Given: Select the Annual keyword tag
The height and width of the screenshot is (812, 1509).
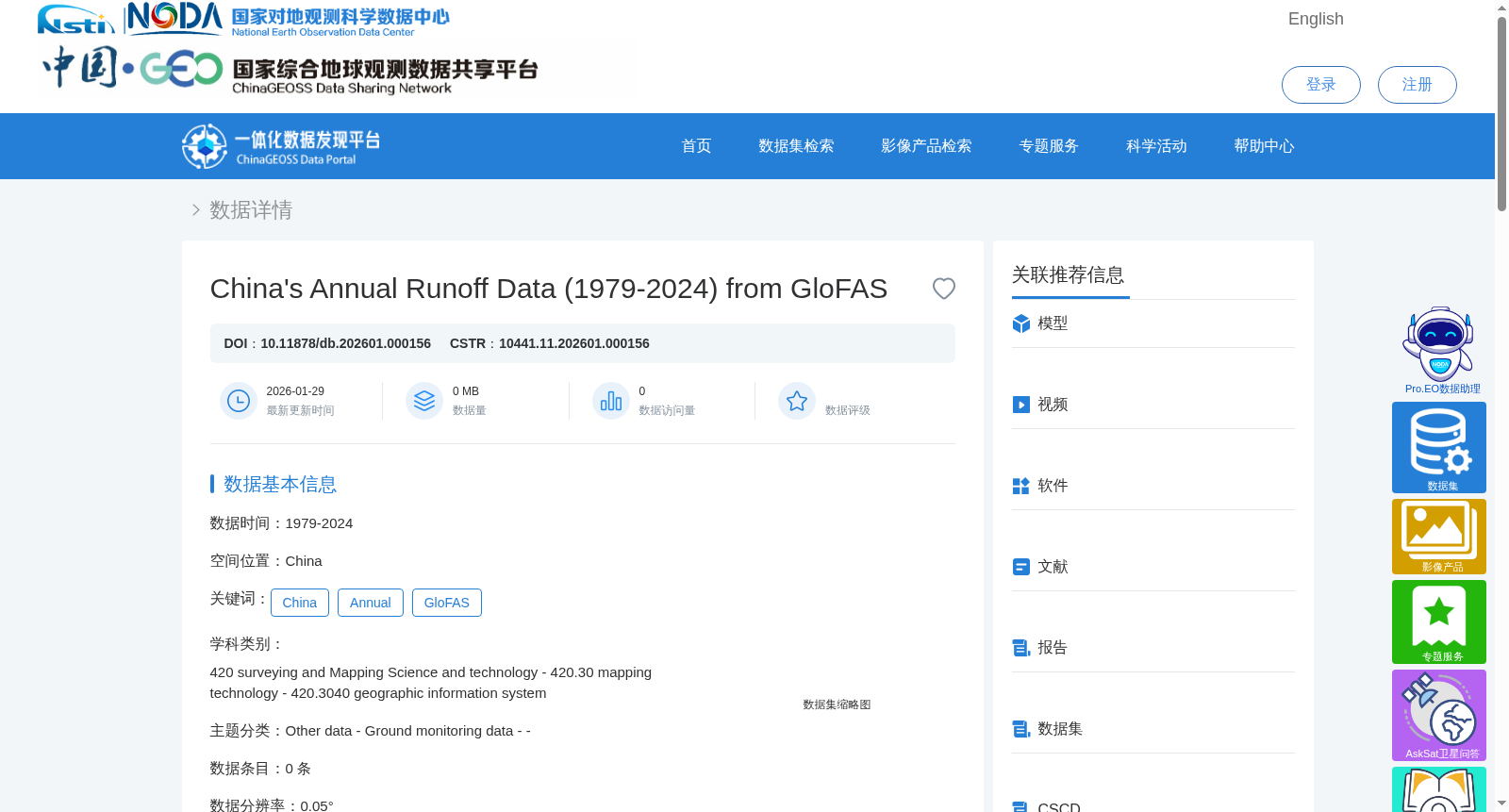Looking at the screenshot, I should [x=371, y=603].
